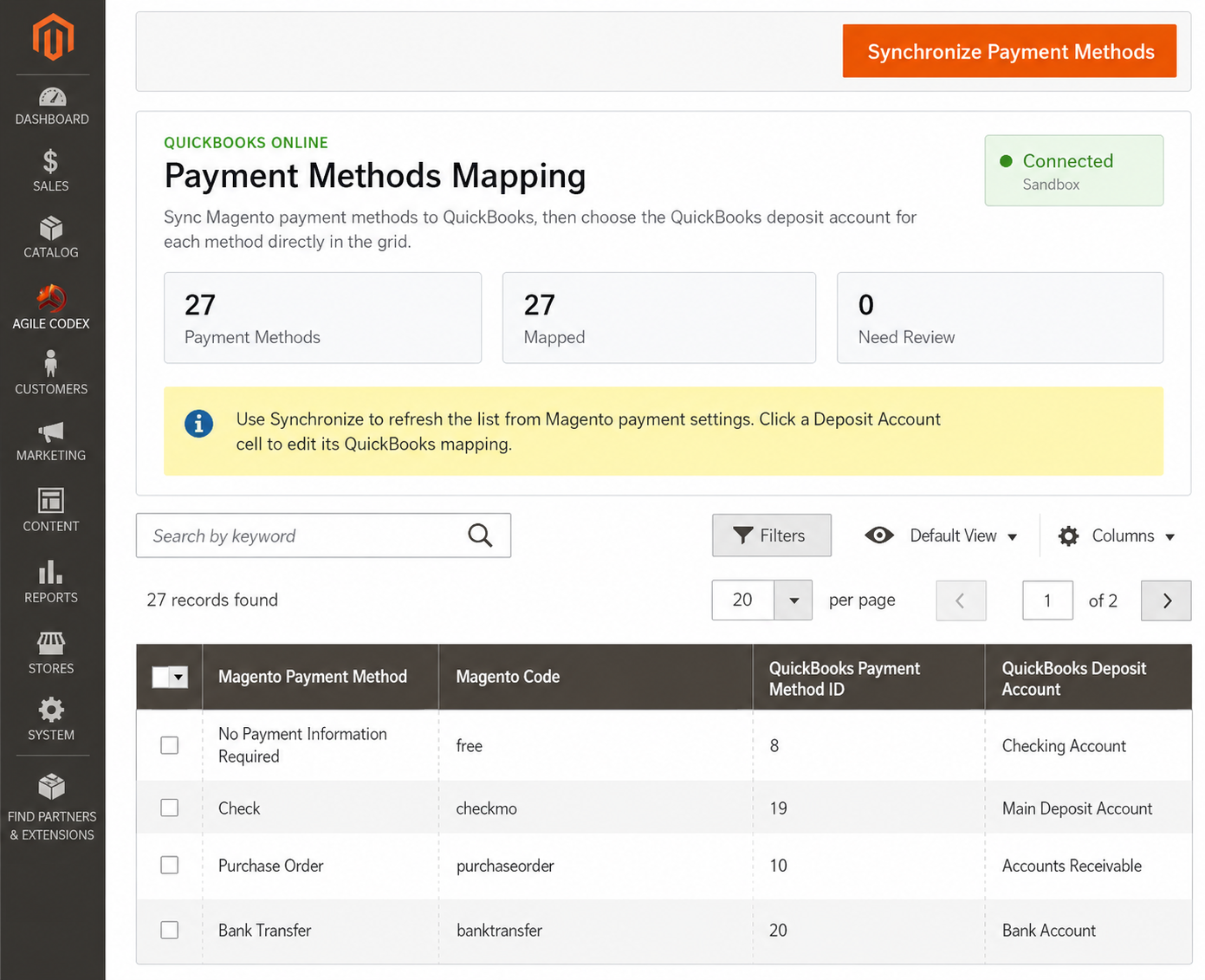Tick the checkbox for Purchase Order row
This screenshot has width=1205, height=980.
tap(170, 865)
